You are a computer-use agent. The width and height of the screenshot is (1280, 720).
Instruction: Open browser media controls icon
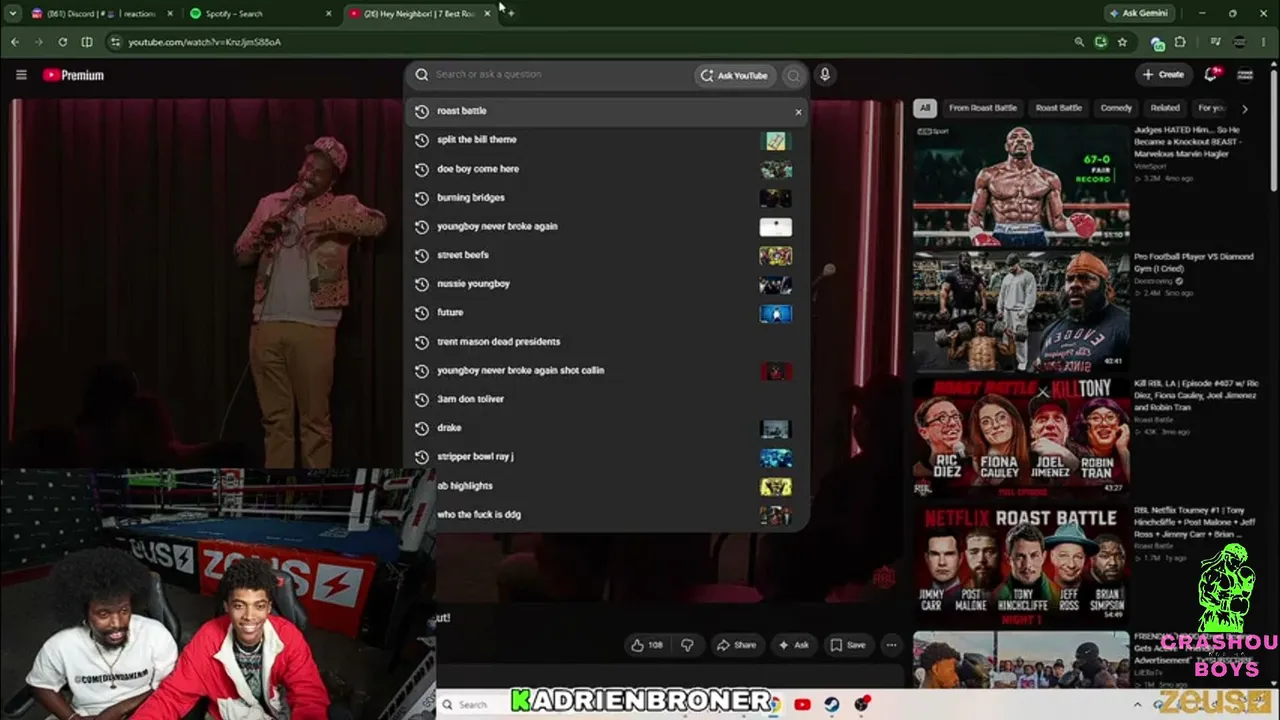tap(1215, 42)
